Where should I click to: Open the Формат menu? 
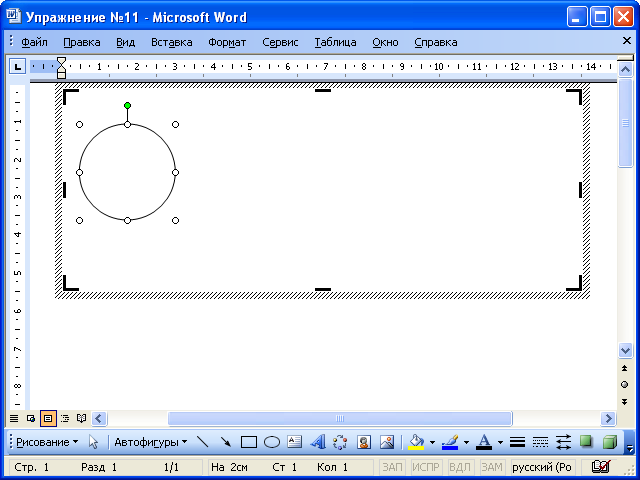227,42
